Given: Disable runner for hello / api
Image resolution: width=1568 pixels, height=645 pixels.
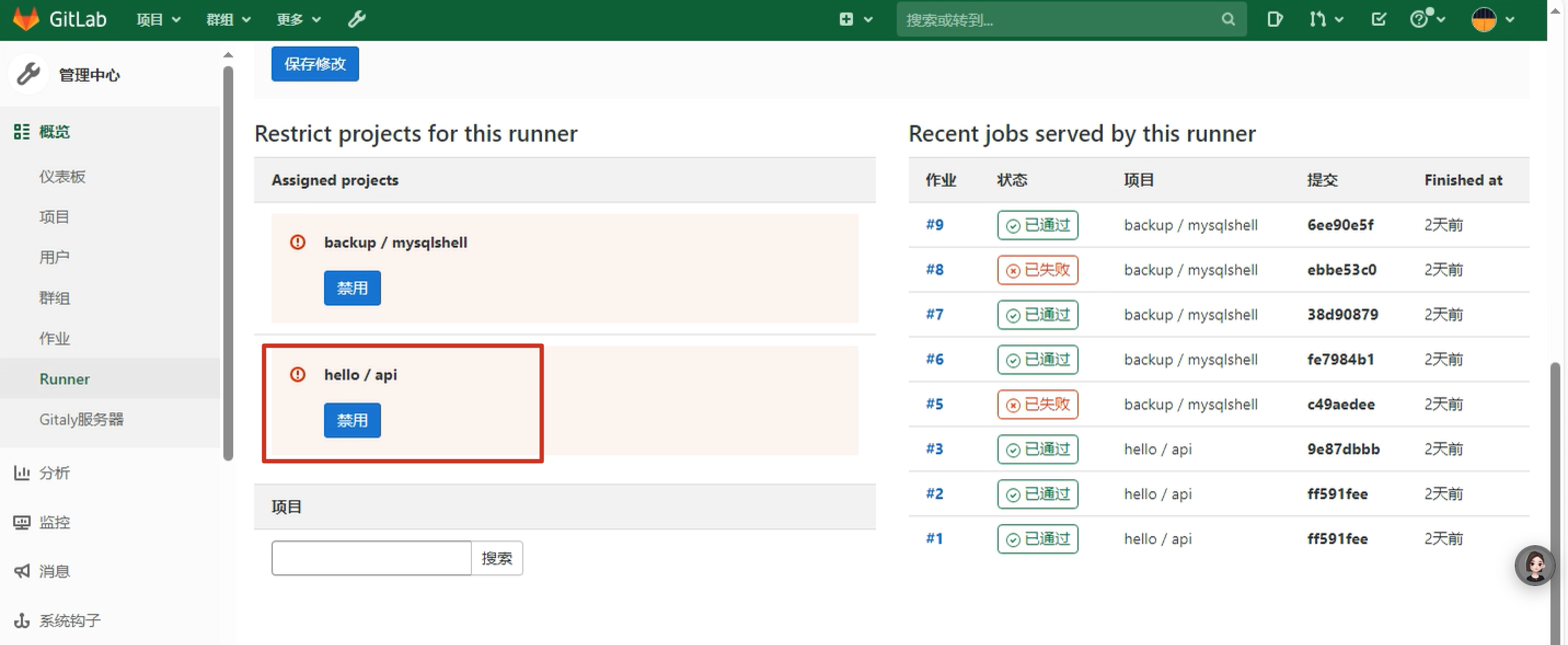Looking at the screenshot, I should [352, 421].
